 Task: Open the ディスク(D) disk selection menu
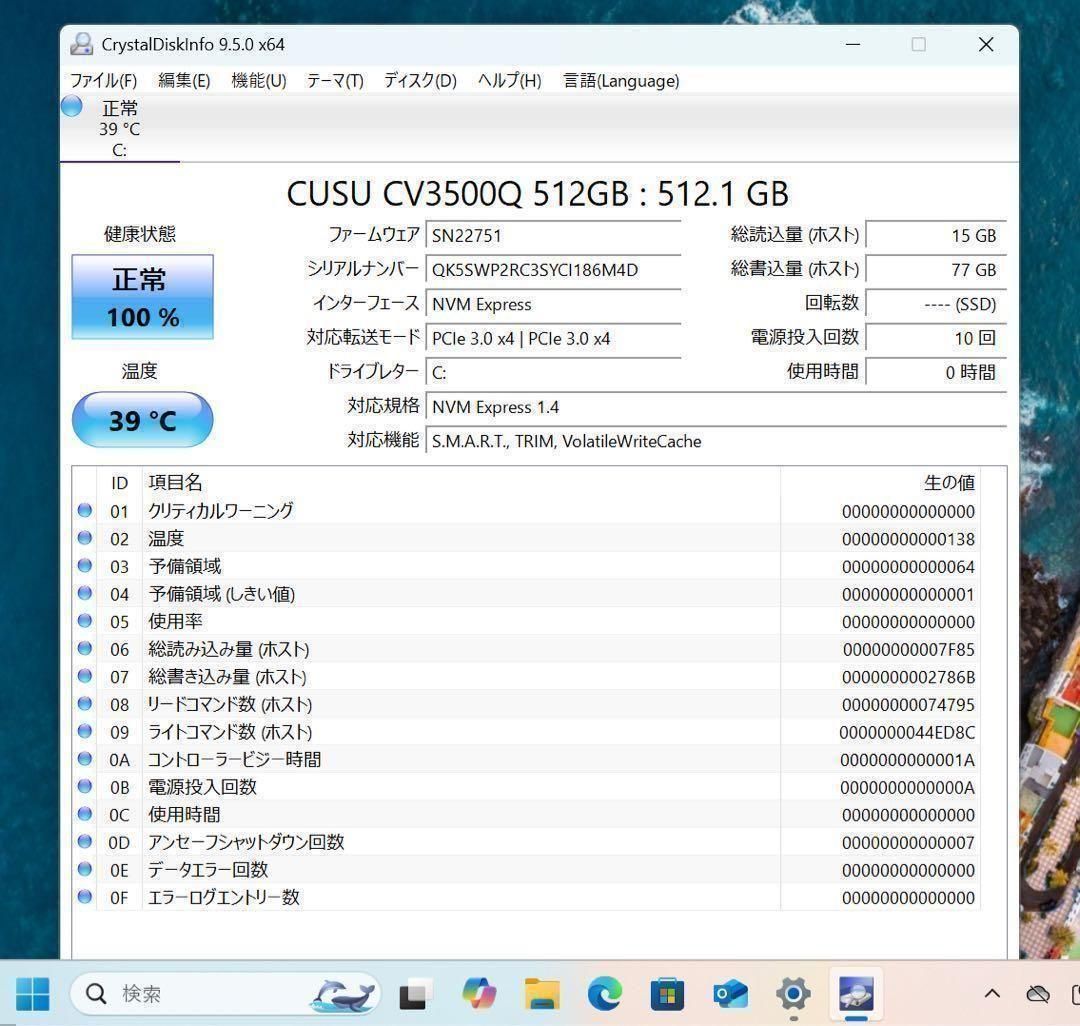(x=417, y=81)
